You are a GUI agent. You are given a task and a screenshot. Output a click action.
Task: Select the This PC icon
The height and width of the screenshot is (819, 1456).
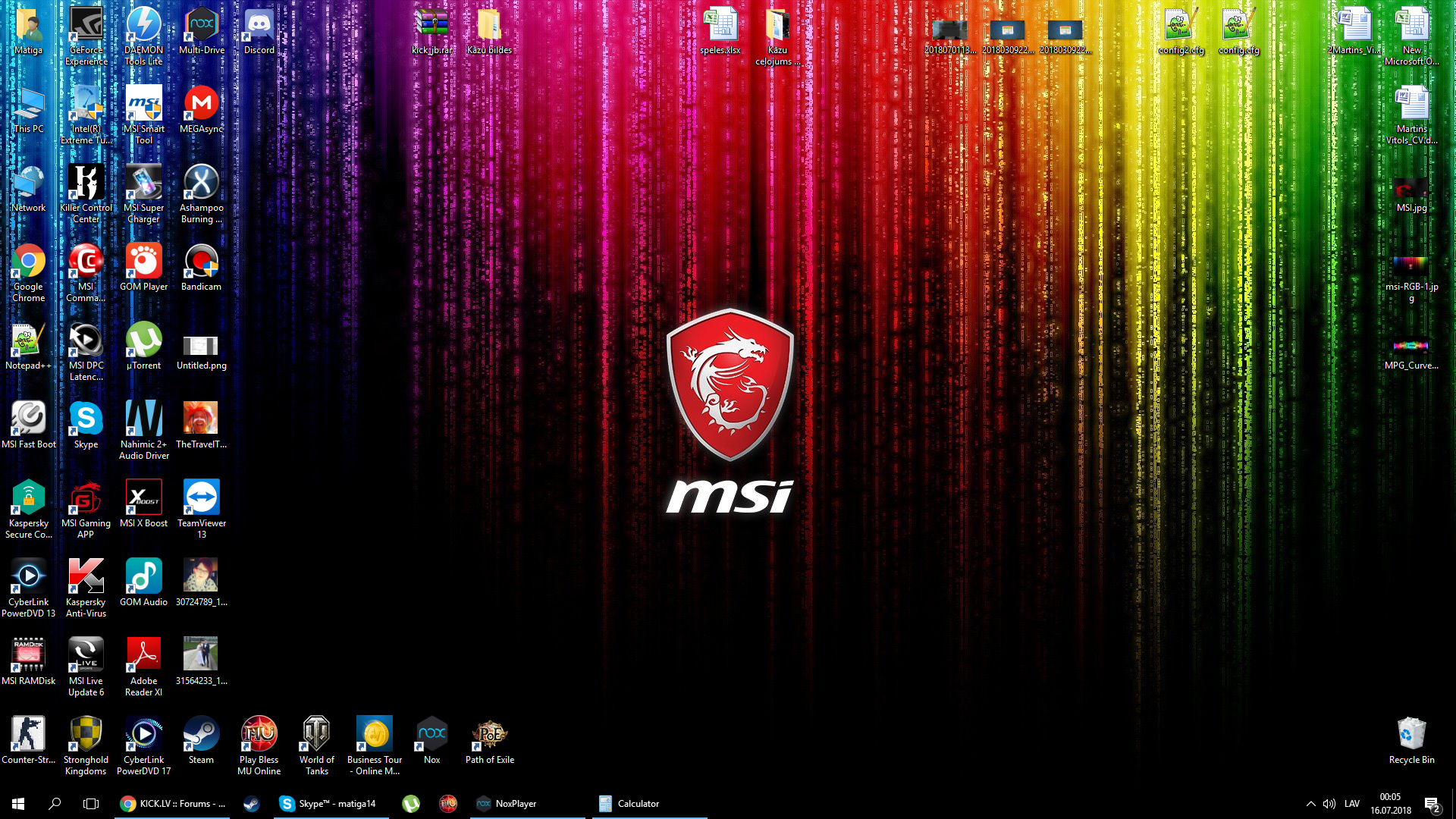pyautogui.click(x=28, y=109)
